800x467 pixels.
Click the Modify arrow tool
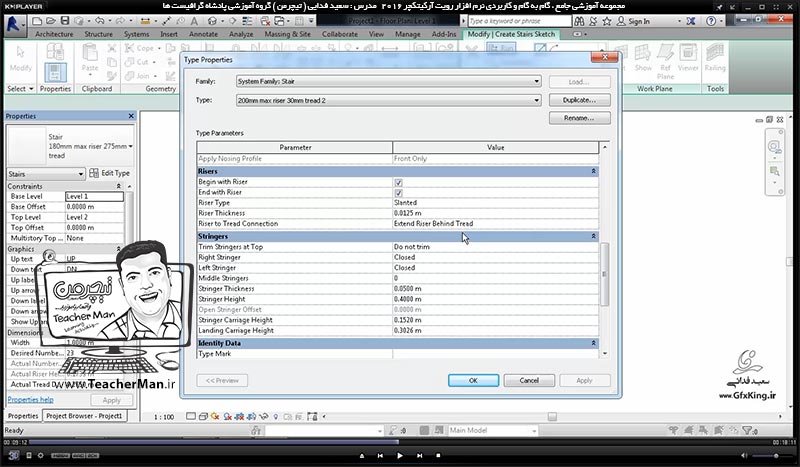pos(20,60)
